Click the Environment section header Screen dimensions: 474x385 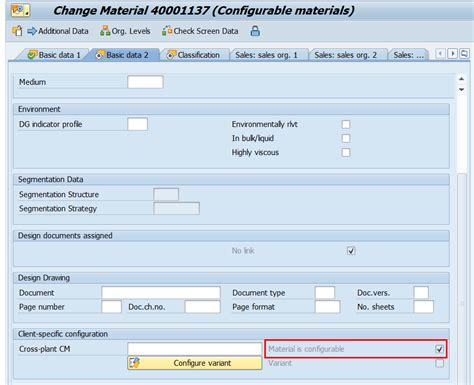coord(231,109)
